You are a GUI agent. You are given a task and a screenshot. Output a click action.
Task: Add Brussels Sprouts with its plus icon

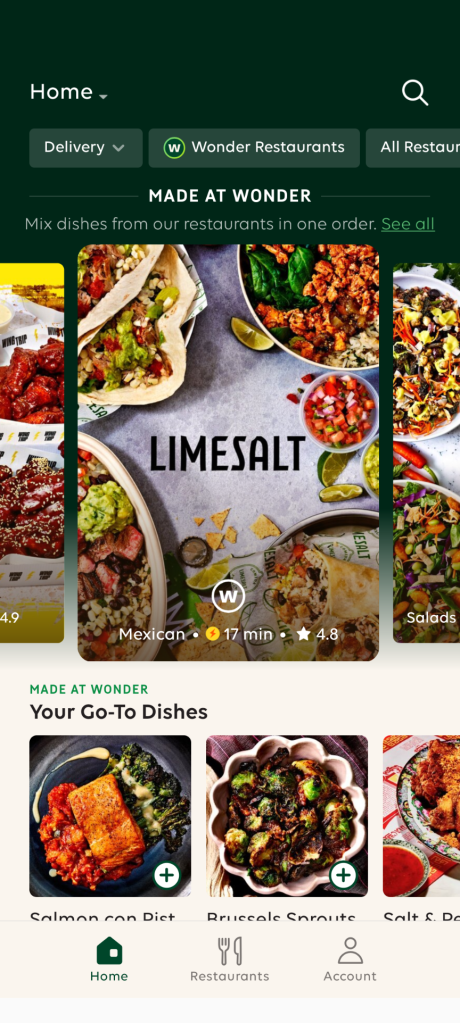click(x=343, y=875)
